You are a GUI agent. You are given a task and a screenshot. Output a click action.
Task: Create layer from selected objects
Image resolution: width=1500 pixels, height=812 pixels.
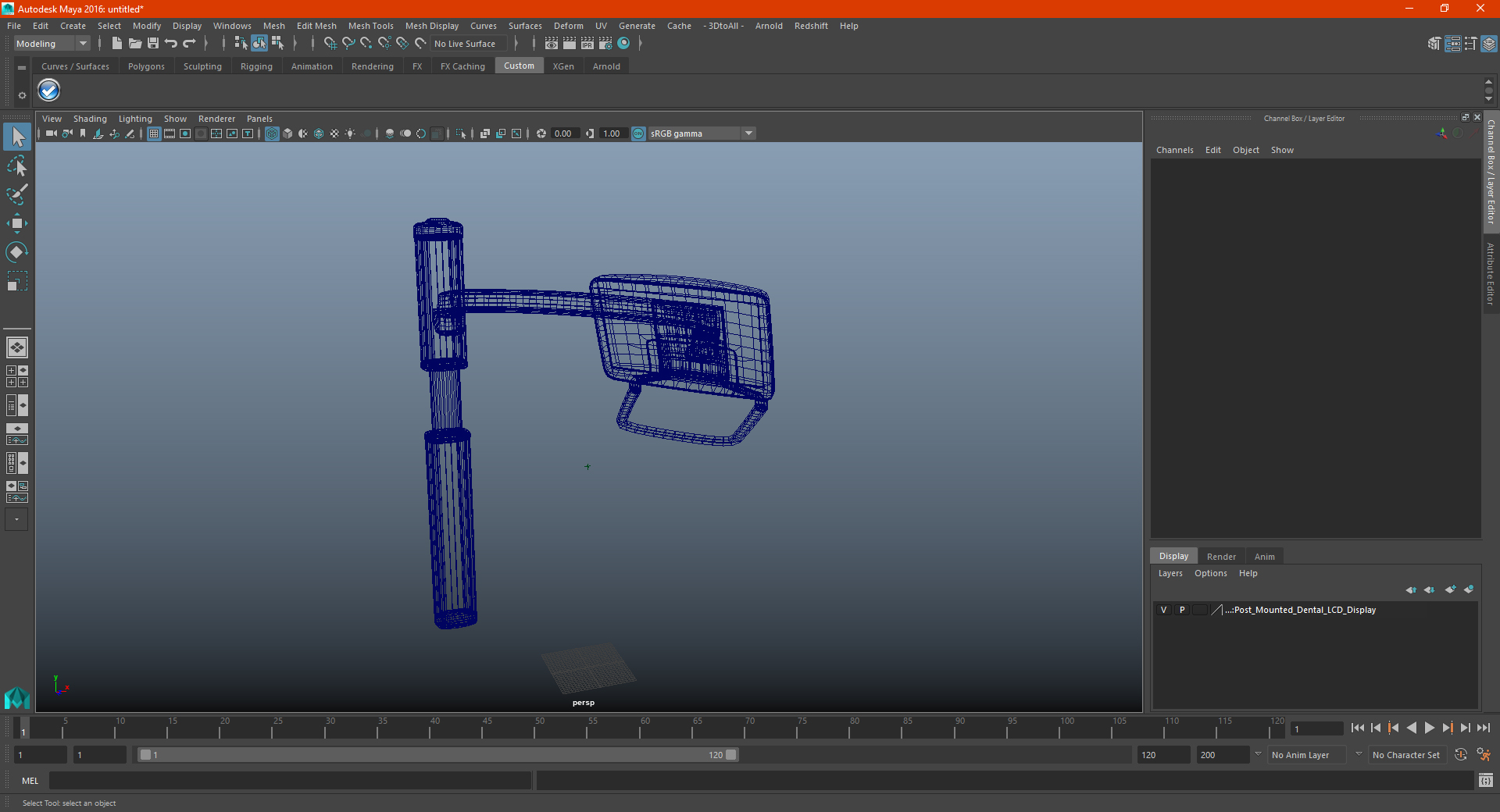point(1469,589)
